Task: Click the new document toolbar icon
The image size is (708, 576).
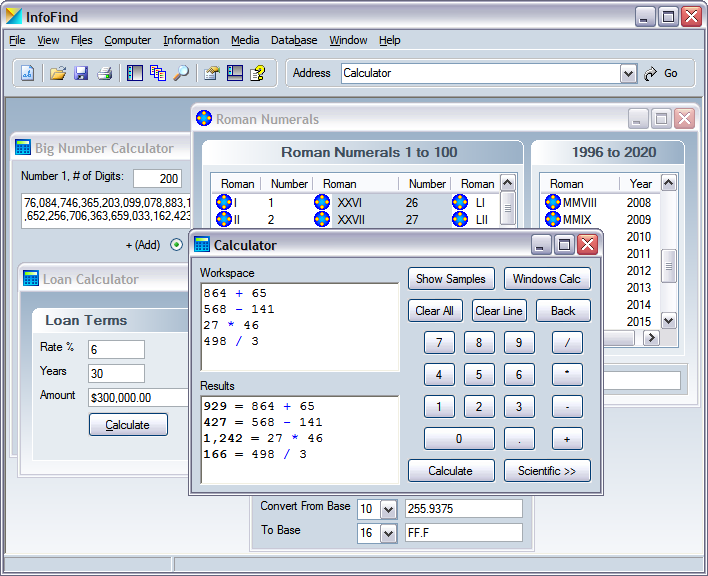Action: [x=28, y=73]
